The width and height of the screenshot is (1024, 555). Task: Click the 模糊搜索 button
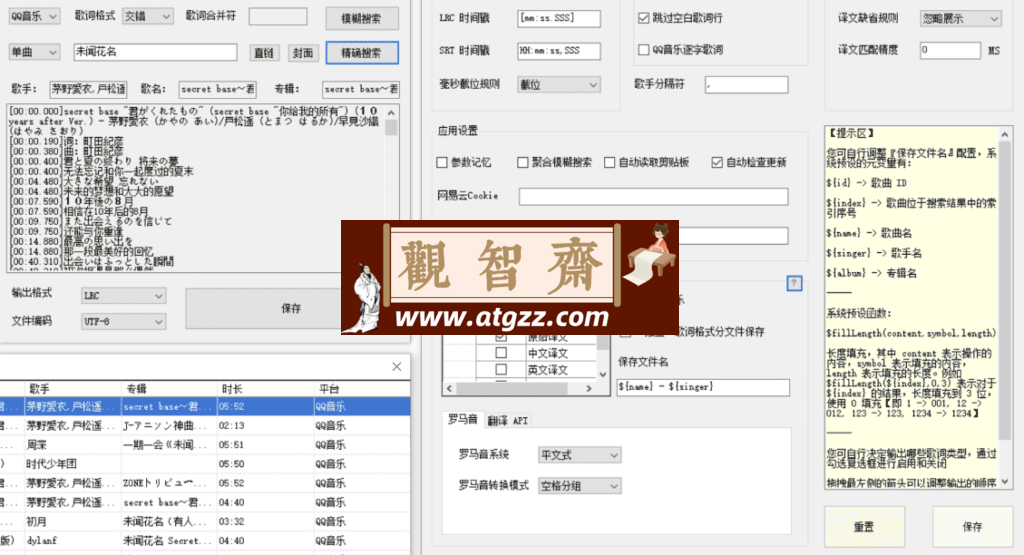[x=362, y=18]
